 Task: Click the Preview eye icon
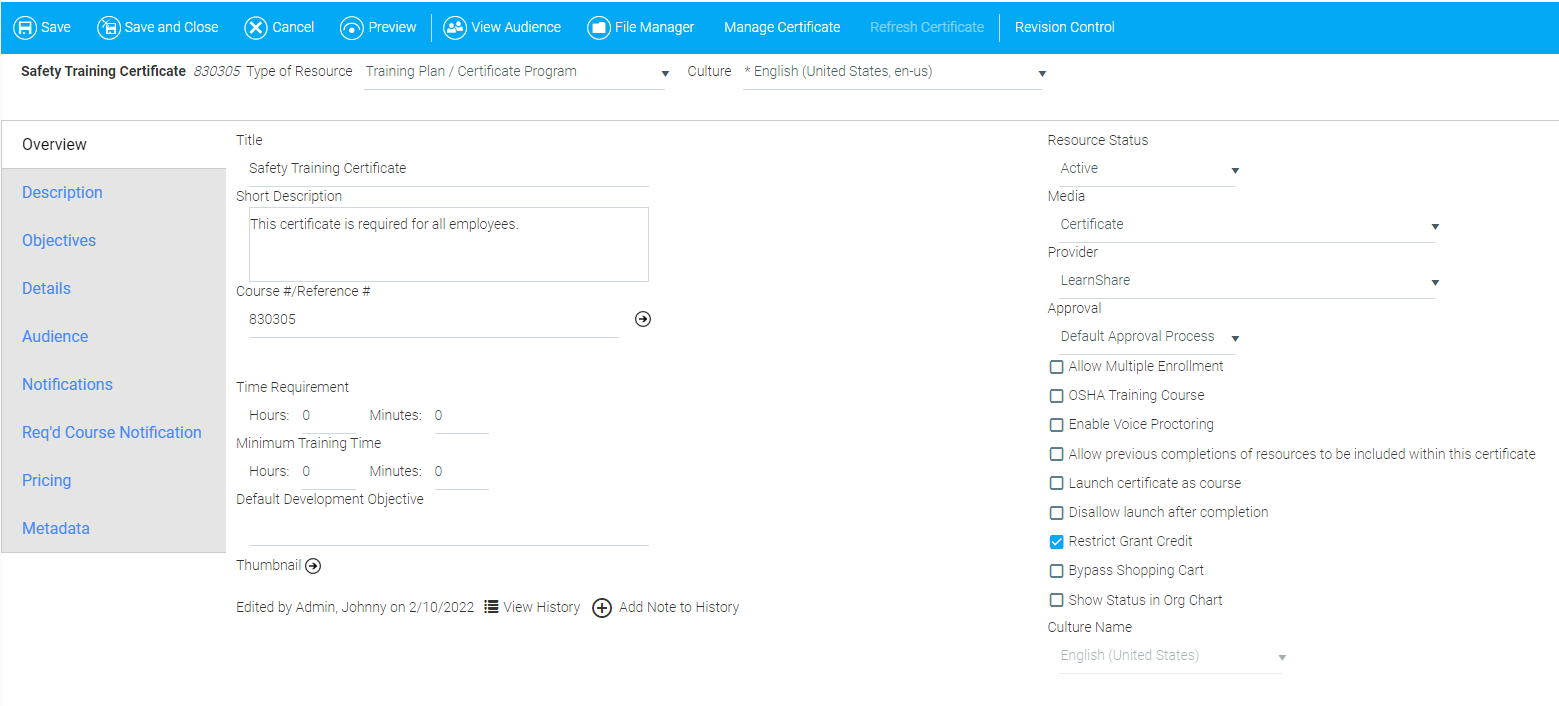pyautogui.click(x=351, y=27)
